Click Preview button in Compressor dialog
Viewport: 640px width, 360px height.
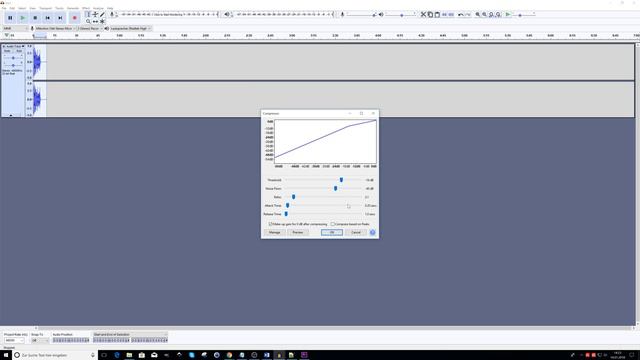click(298, 232)
